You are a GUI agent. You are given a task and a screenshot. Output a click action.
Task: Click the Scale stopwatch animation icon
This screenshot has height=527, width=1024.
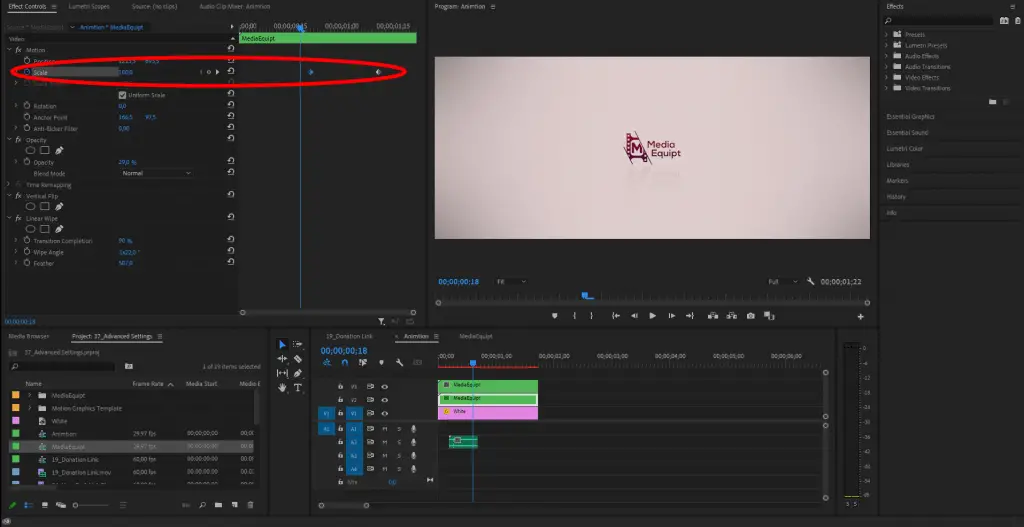point(27,72)
